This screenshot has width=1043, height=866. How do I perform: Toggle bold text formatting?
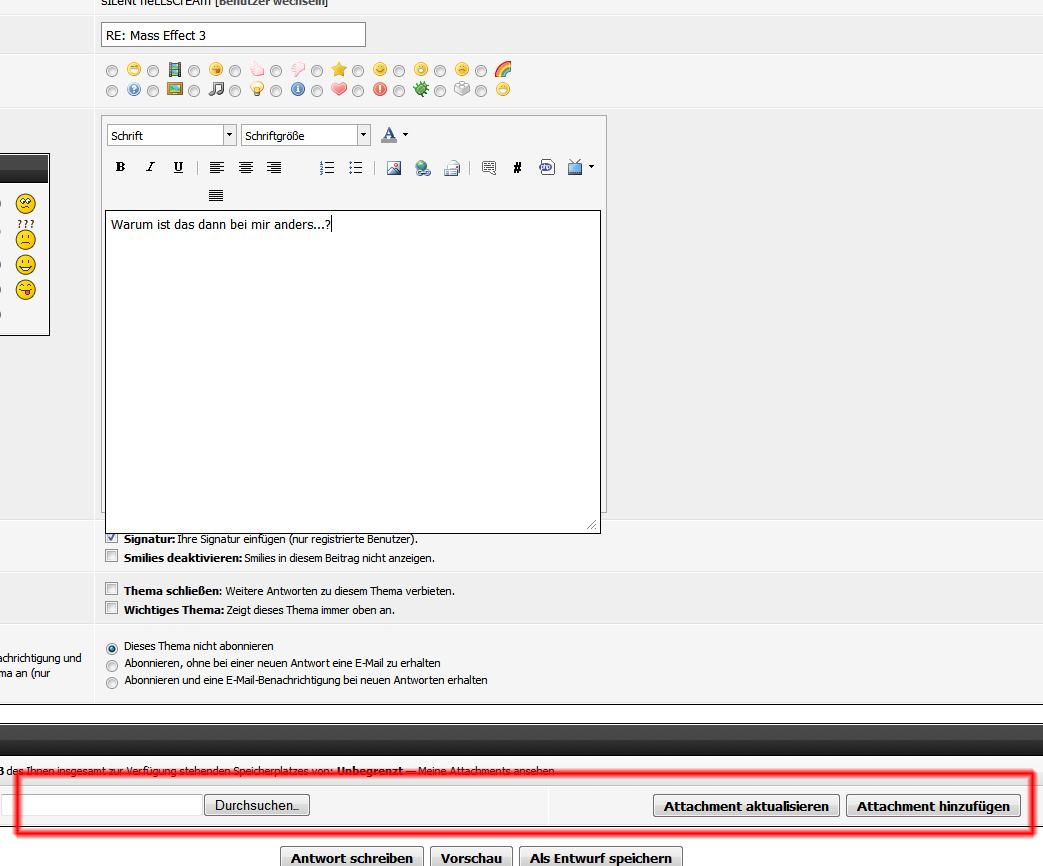[x=120, y=168]
